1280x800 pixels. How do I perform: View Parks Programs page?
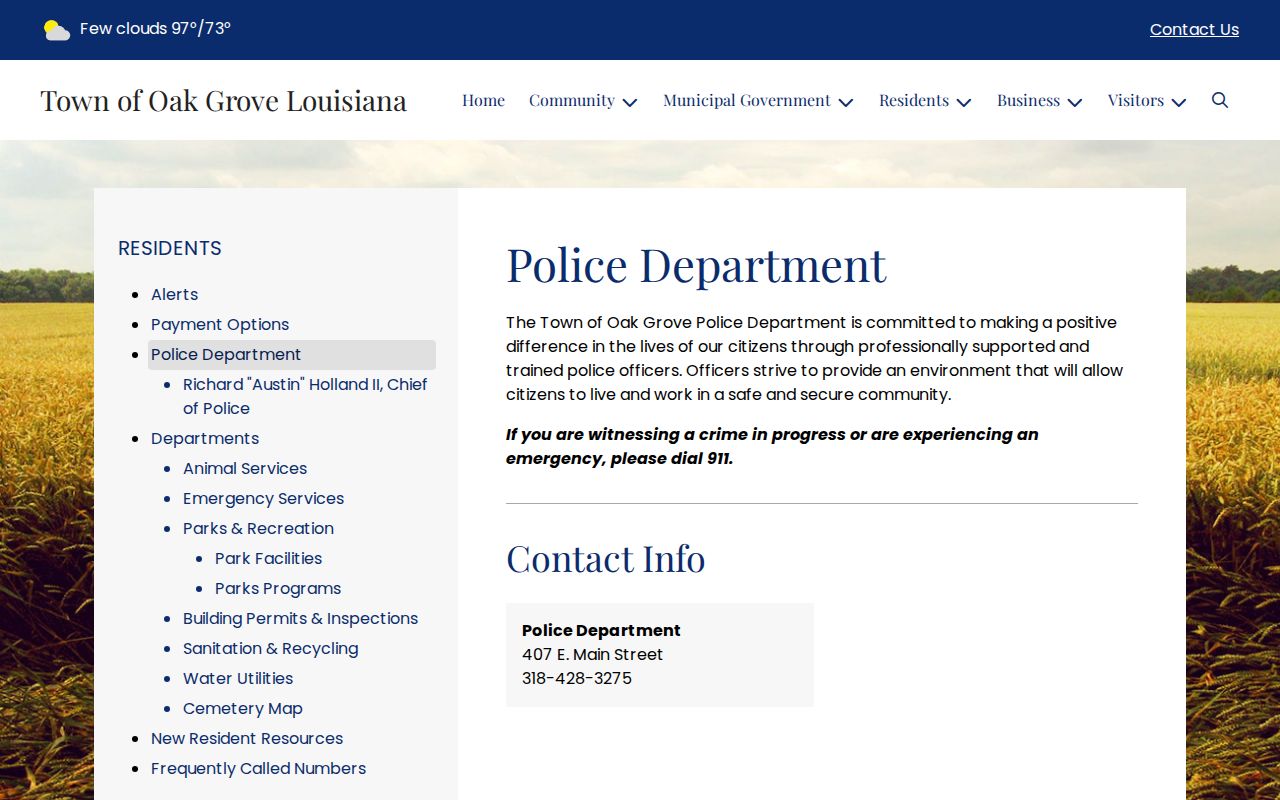[x=278, y=588]
